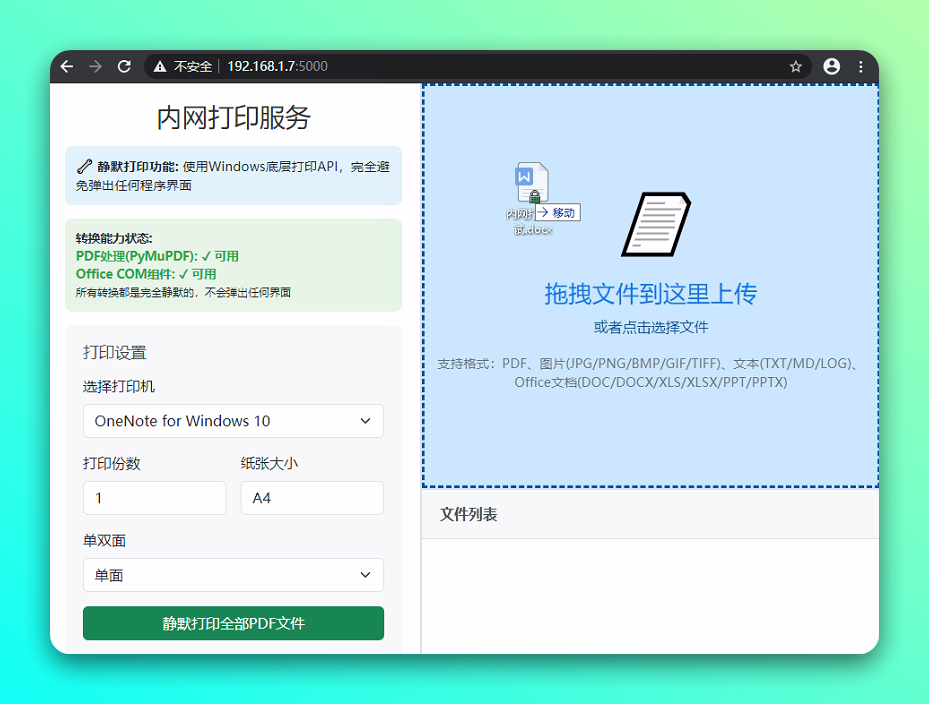Click the 拖拽文件到这里上传 heading
Viewport: 929px width, 704px height.
(650, 293)
